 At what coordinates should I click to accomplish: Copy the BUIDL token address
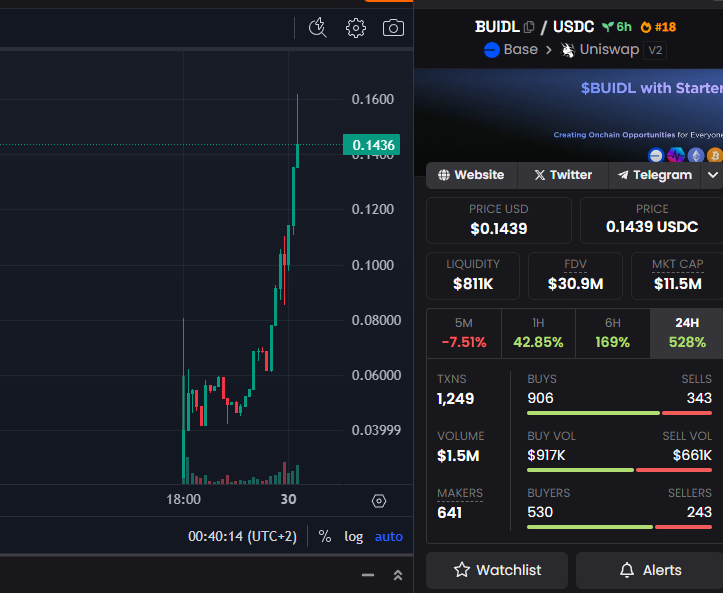pos(529,27)
